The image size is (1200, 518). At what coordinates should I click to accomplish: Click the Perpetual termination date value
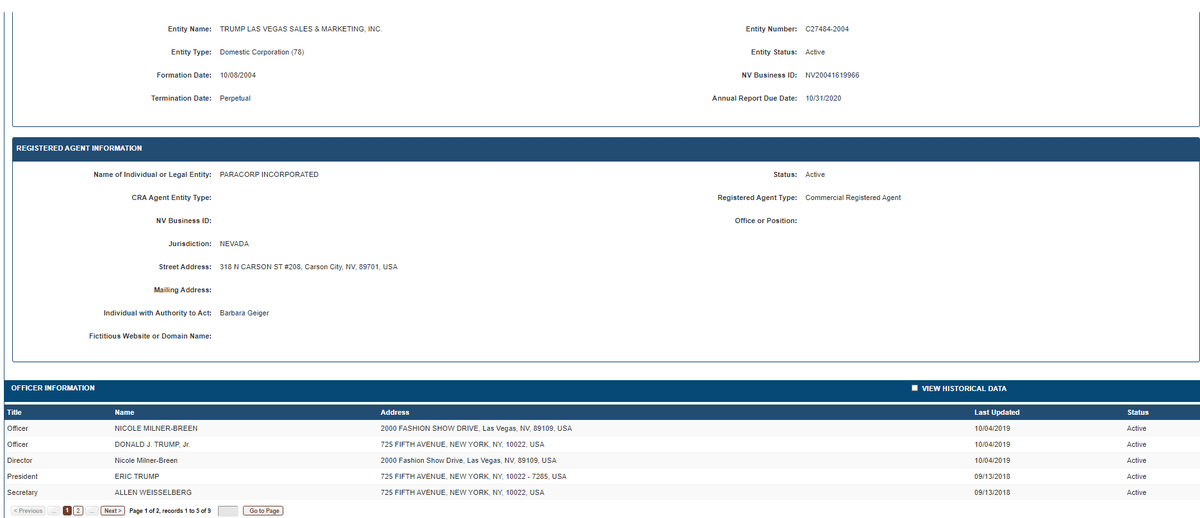pos(235,98)
